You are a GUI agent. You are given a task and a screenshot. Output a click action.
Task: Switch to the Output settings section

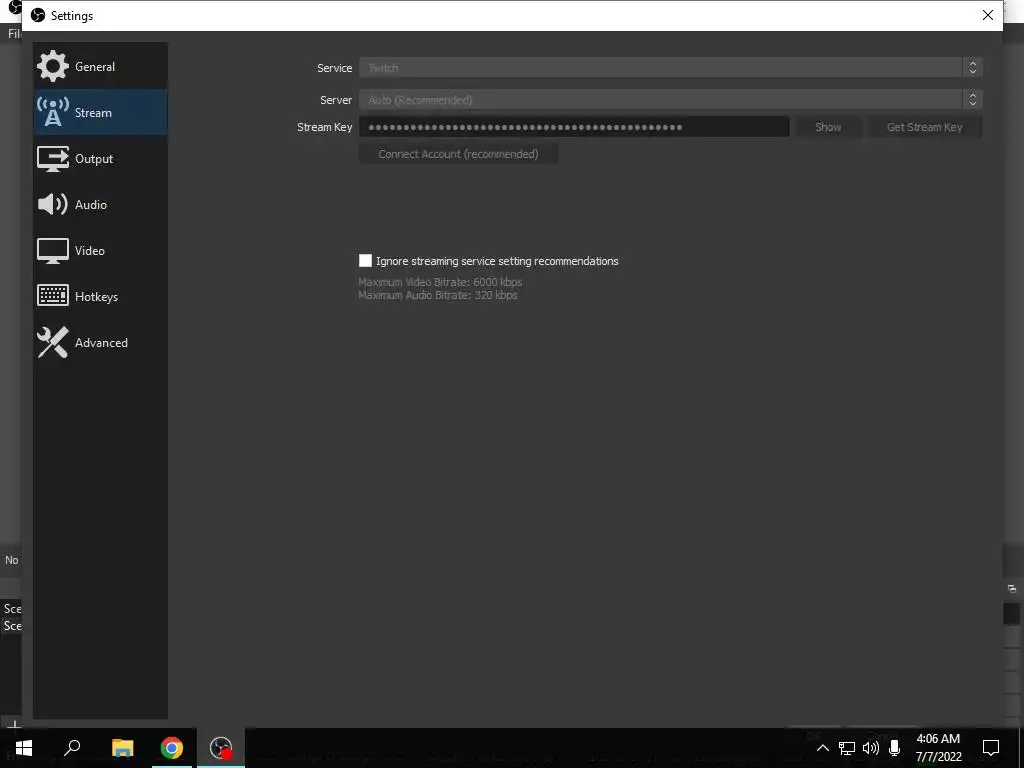[x=101, y=159]
